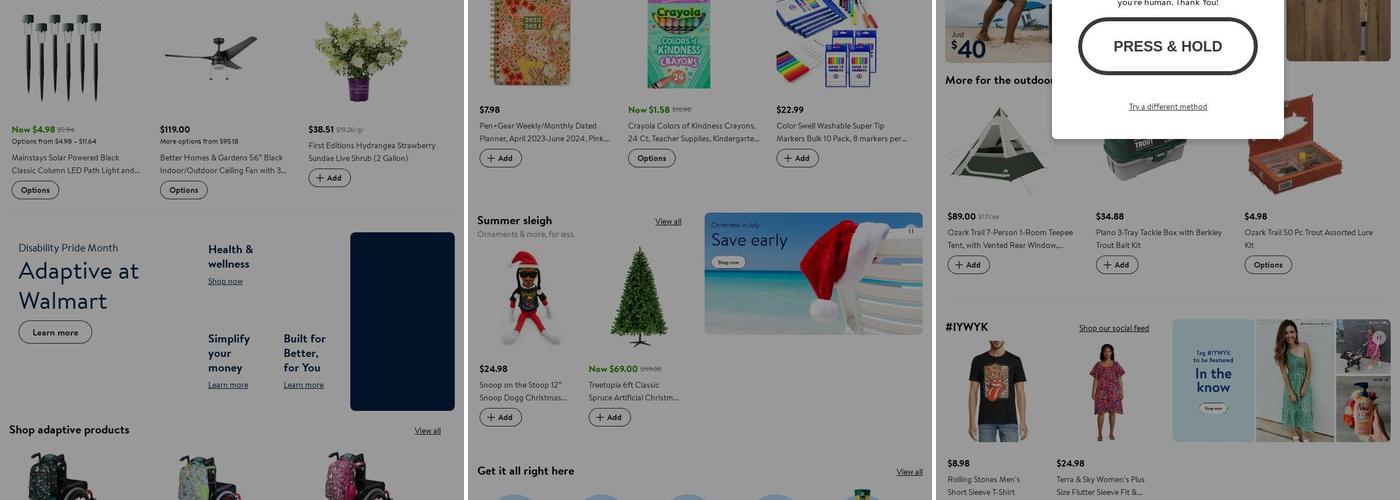Open the Try a different method link
This screenshot has height=500, width=1400.
coord(1168,107)
